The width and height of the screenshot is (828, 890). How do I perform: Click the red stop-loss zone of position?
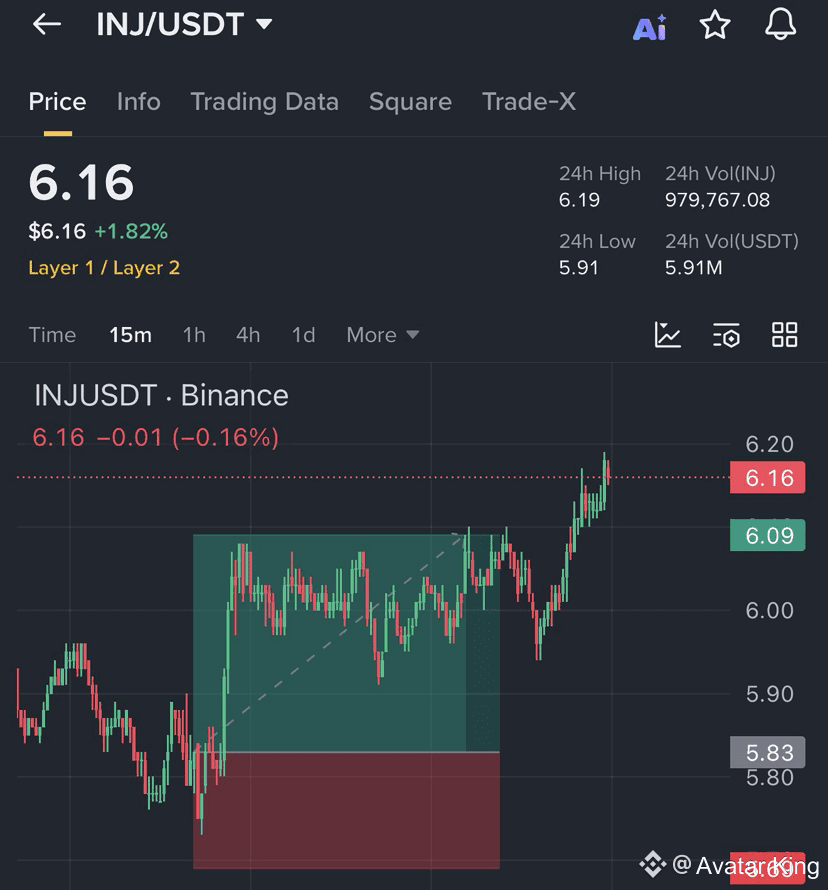click(x=346, y=811)
